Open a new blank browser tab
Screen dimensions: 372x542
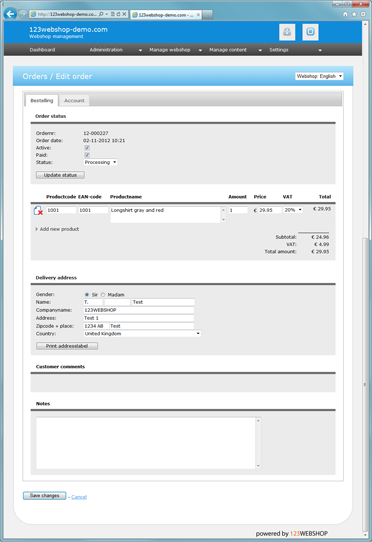(x=207, y=15)
